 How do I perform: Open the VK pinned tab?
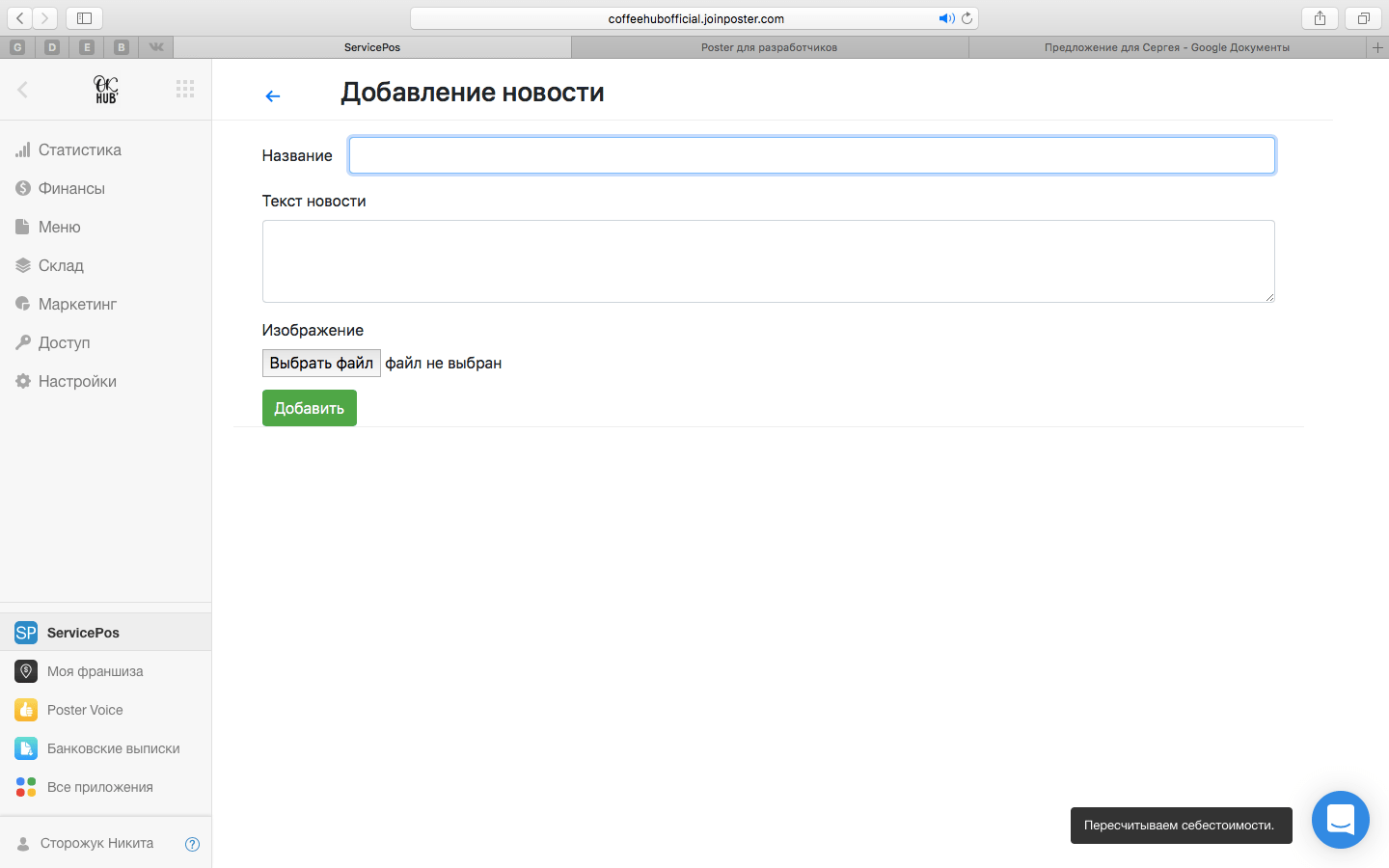156,46
